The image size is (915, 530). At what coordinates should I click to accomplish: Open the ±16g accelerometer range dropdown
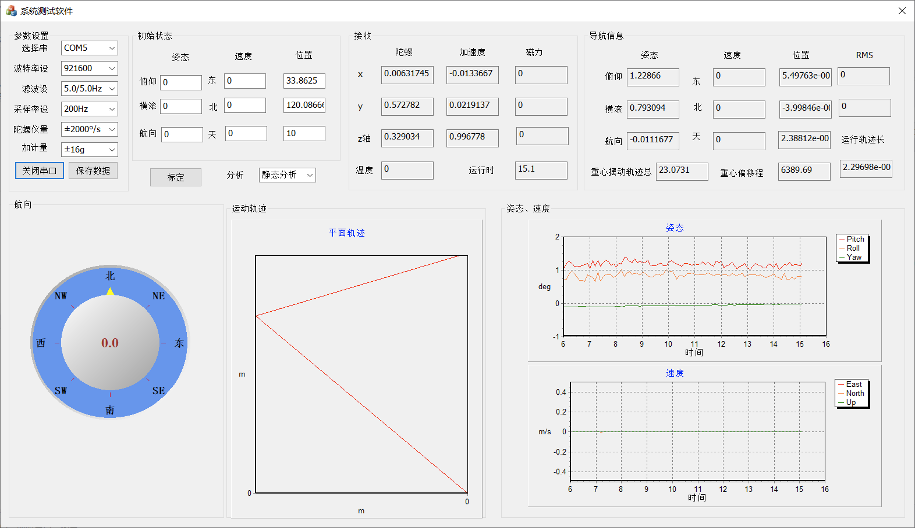pyautogui.click(x=89, y=149)
